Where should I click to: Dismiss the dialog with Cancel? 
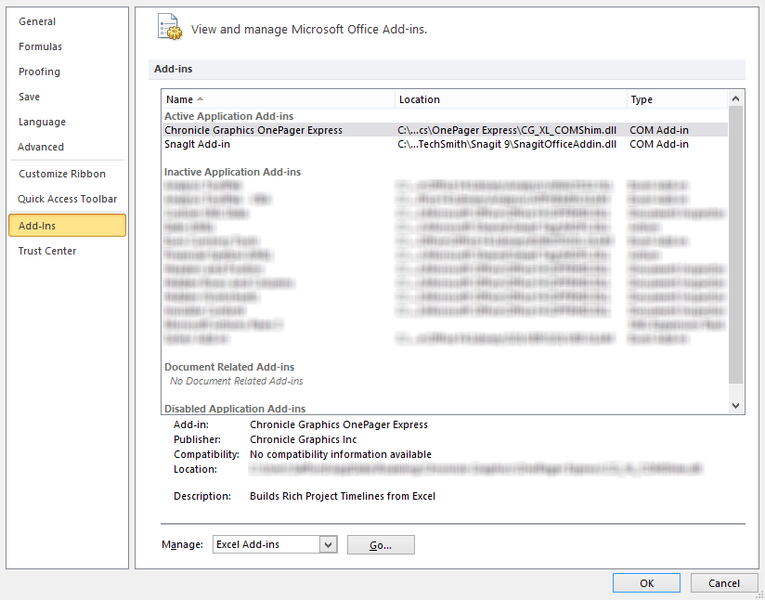tap(724, 583)
